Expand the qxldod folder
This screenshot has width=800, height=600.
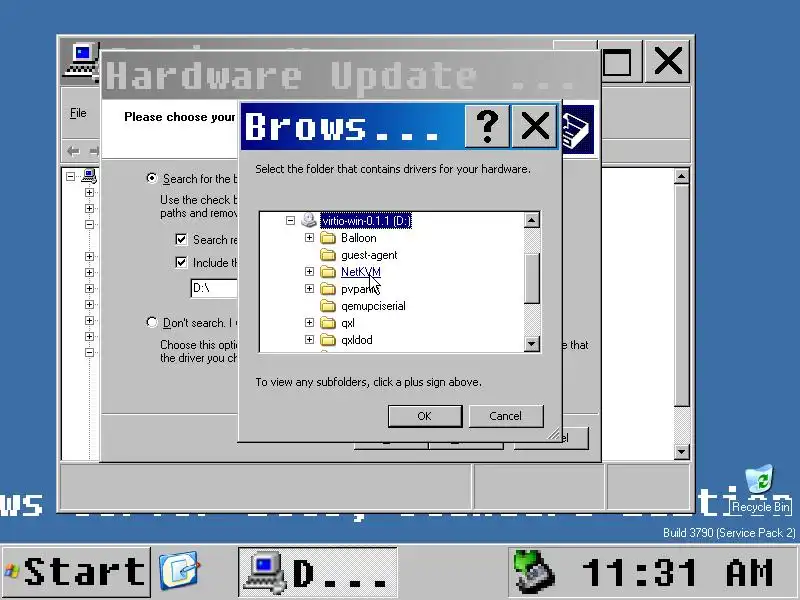[309, 340]
